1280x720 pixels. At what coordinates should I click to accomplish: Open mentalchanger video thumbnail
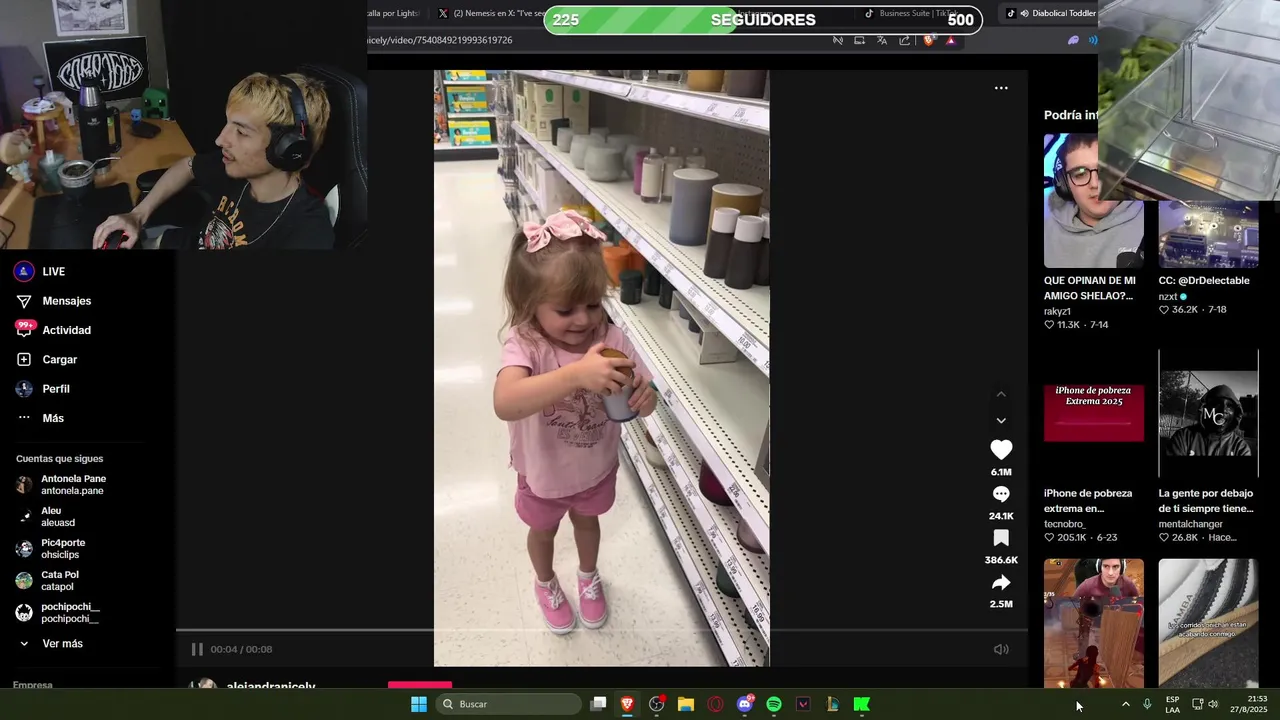point(1208,414)
